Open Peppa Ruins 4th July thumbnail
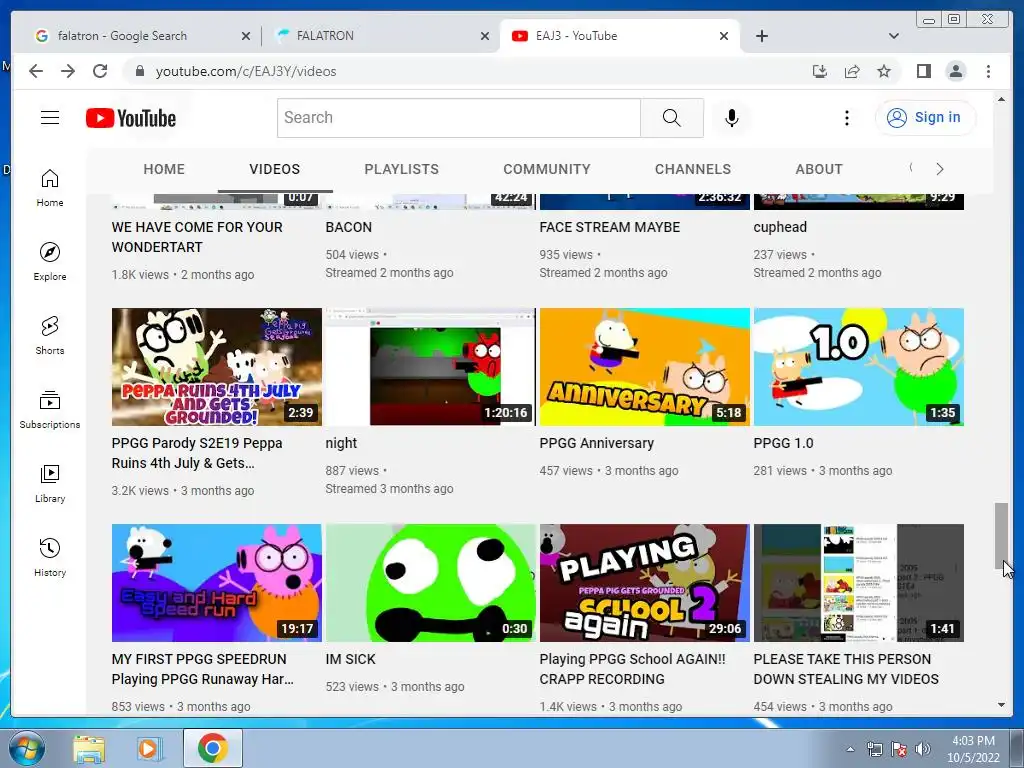The width and height of the screenshot is (1024, 768). (217, 367)
